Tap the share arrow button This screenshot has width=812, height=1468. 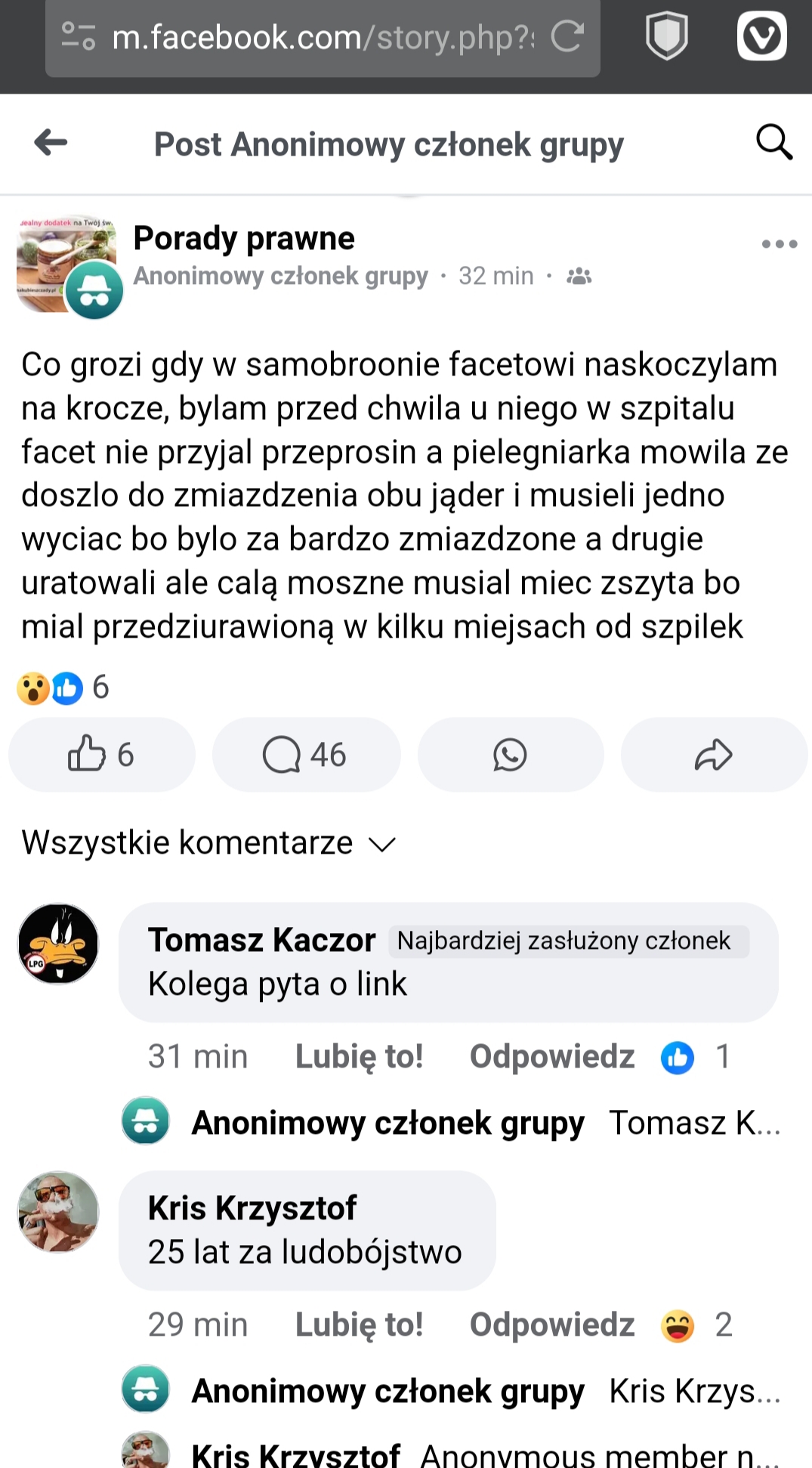pyautogui.click(x=713, y=755)
